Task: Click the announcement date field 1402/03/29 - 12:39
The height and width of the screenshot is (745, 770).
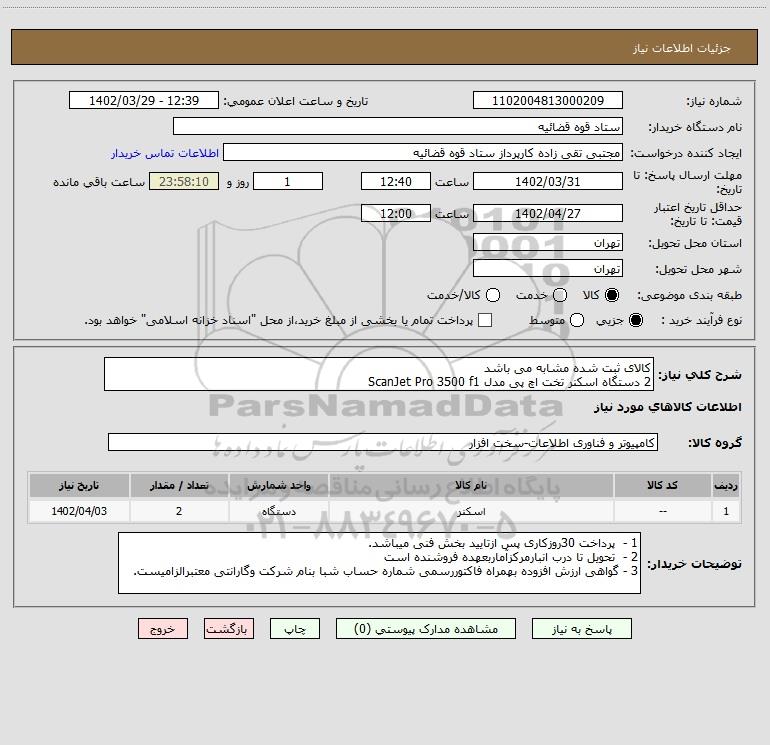Action: [144, 100]
